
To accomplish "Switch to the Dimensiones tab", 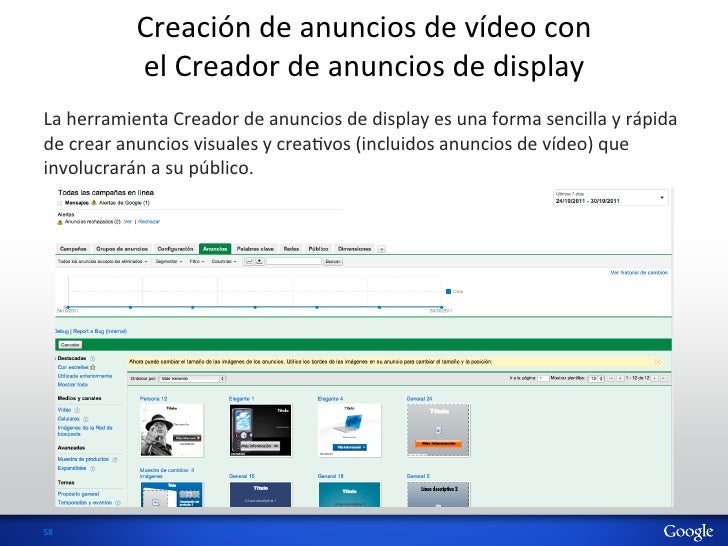I will tap(354, 249).
